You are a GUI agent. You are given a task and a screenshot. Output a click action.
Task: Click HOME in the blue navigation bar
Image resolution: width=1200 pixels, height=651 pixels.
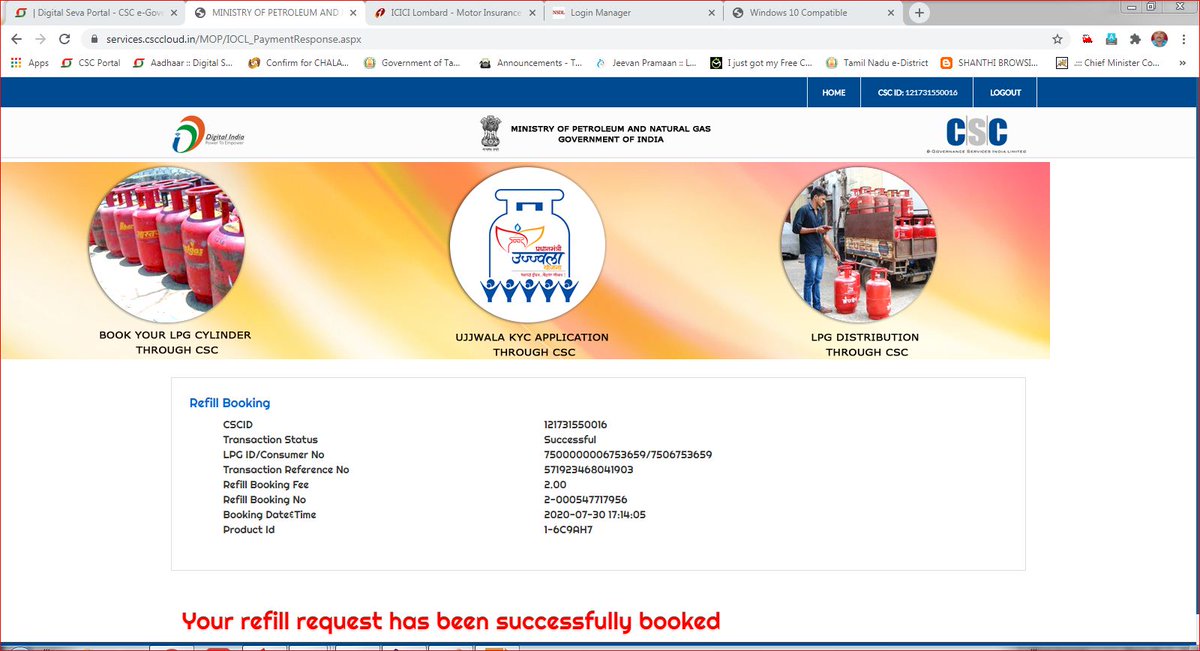833,93
